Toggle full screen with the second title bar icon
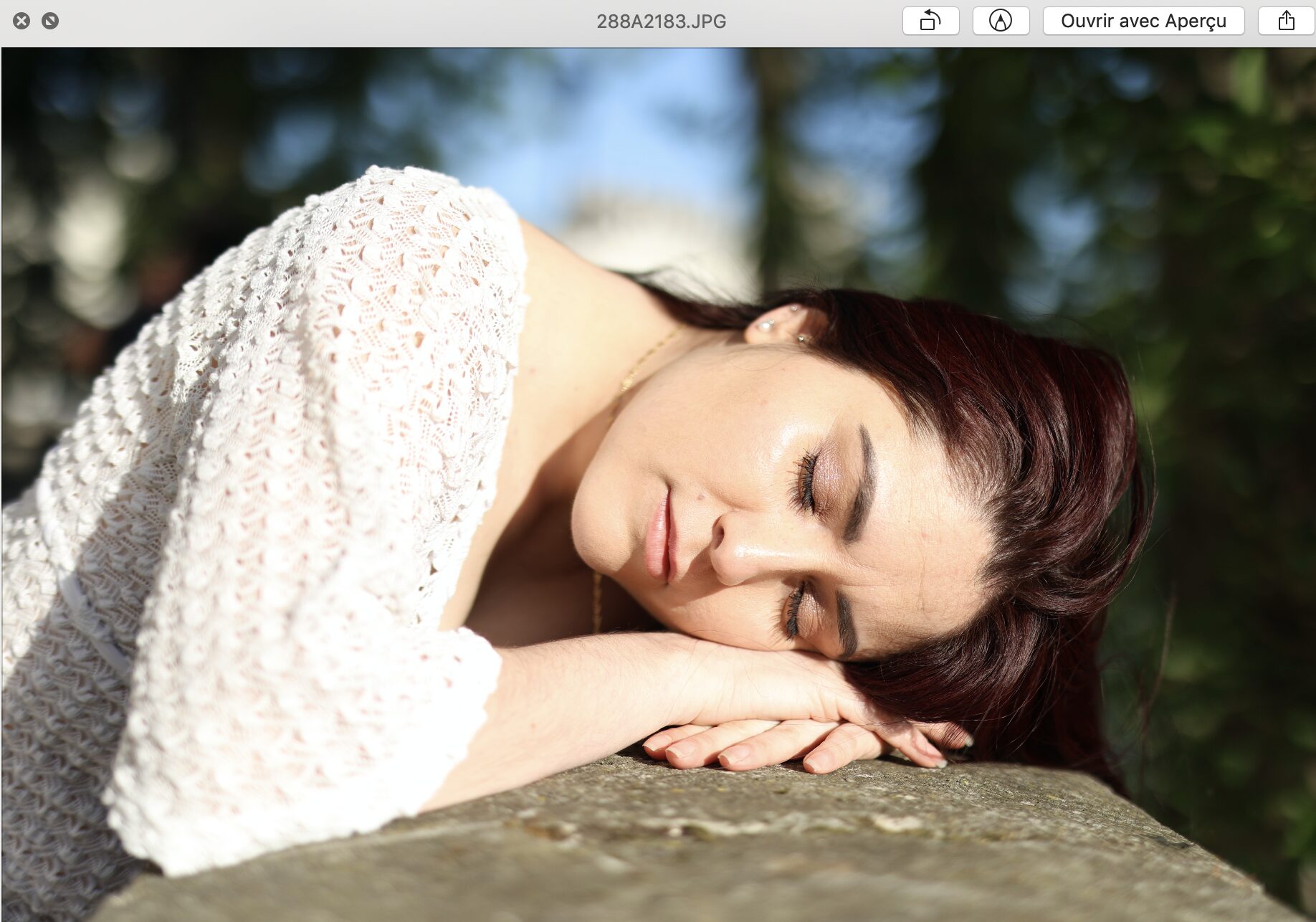Viewport: 1316px width, 922px height. (50, 21)
